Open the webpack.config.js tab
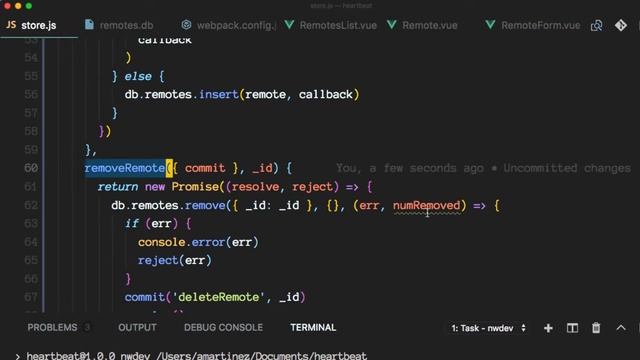The image size is (640, 360). tap(236, 25)
